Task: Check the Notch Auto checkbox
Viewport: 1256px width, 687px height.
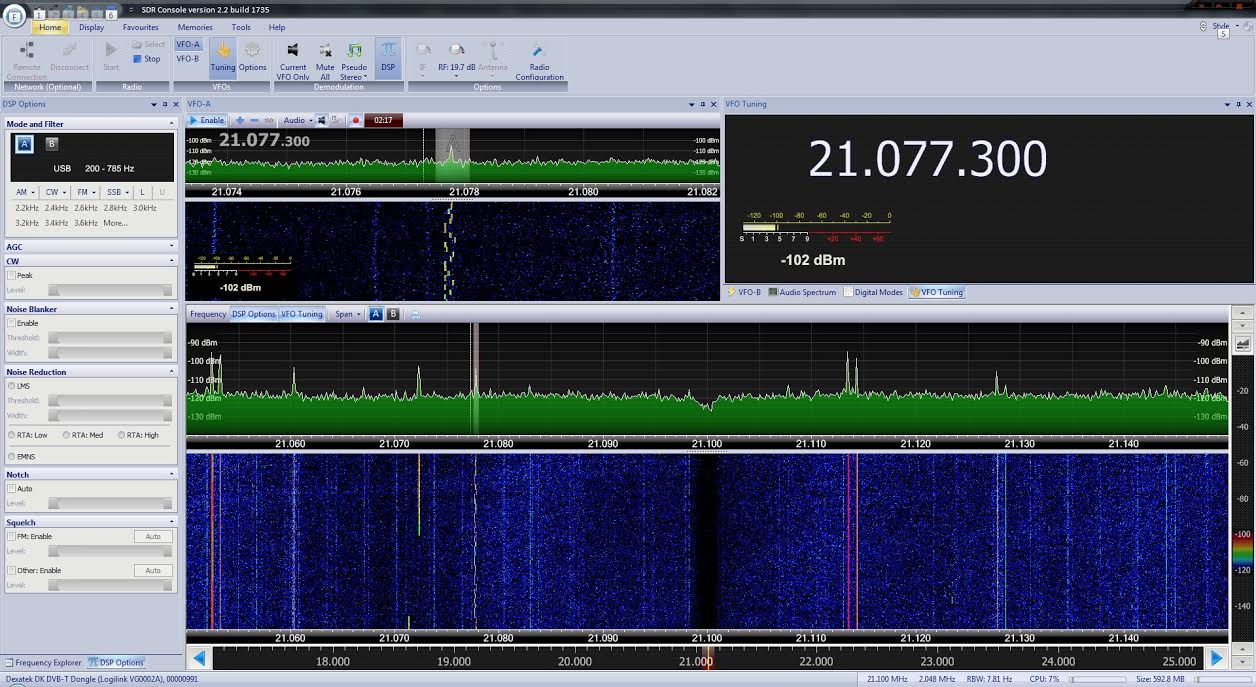Action: click(12, 488)
